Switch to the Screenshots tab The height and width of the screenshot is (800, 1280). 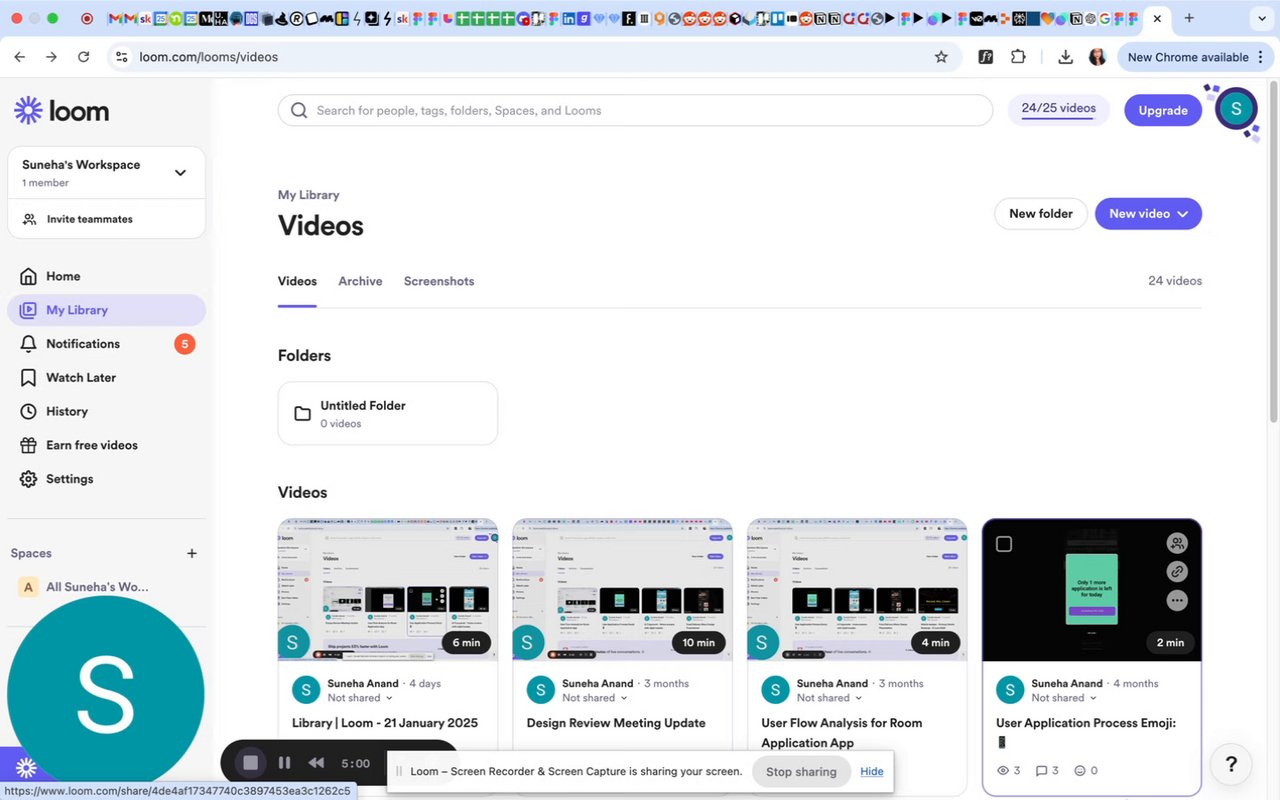click(x=439, y=281)
